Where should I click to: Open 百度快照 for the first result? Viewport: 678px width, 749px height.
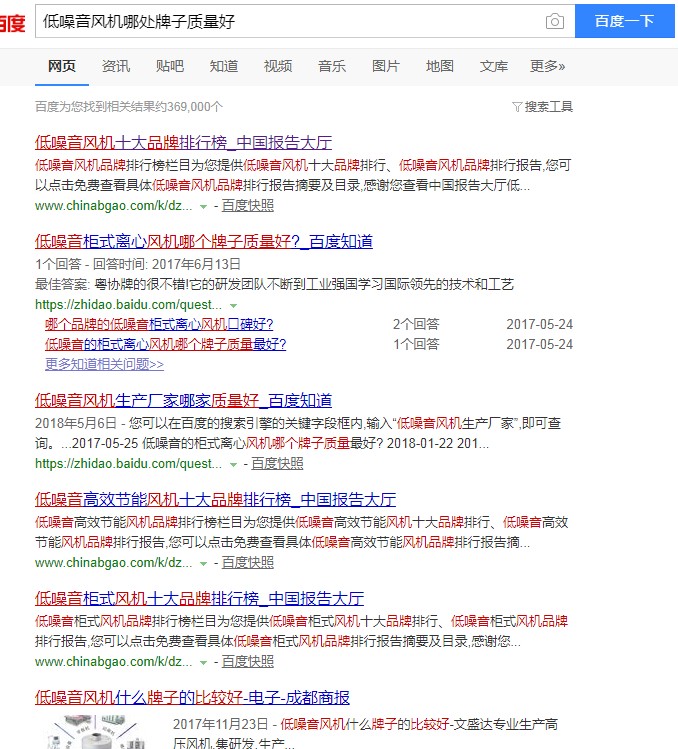click(x=248, y=205)
